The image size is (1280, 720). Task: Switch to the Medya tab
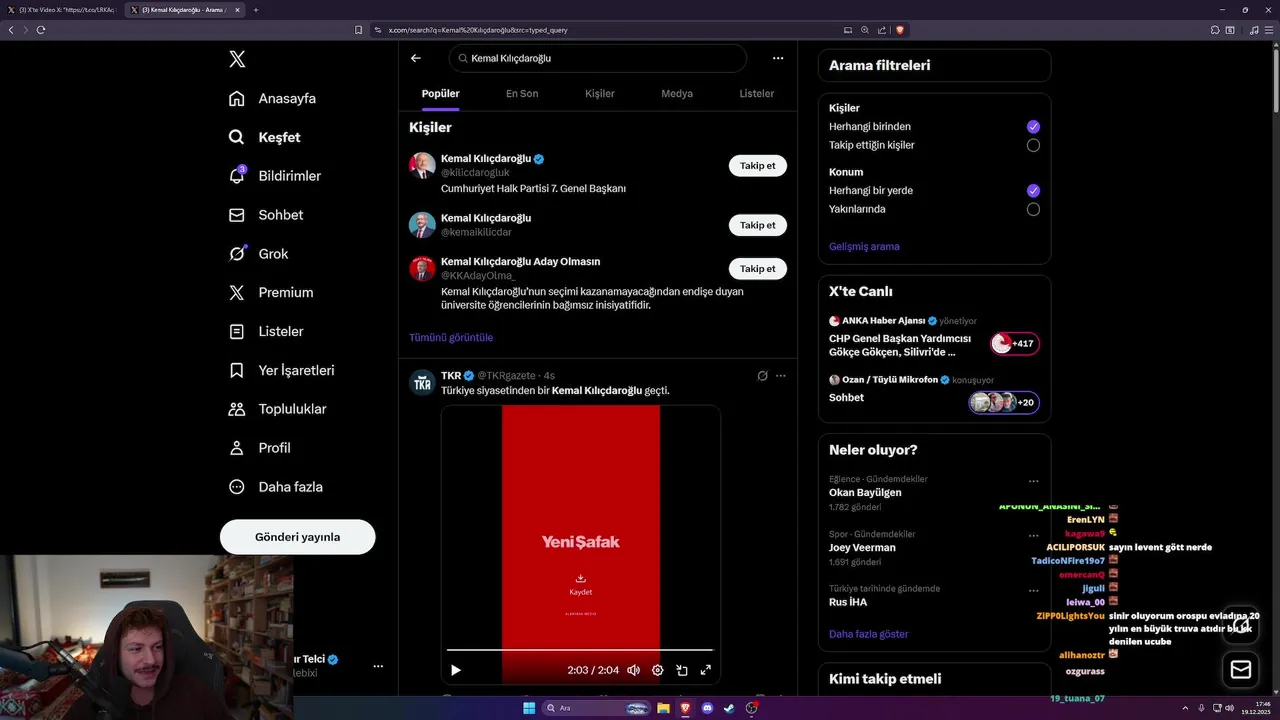click(677, 94)
